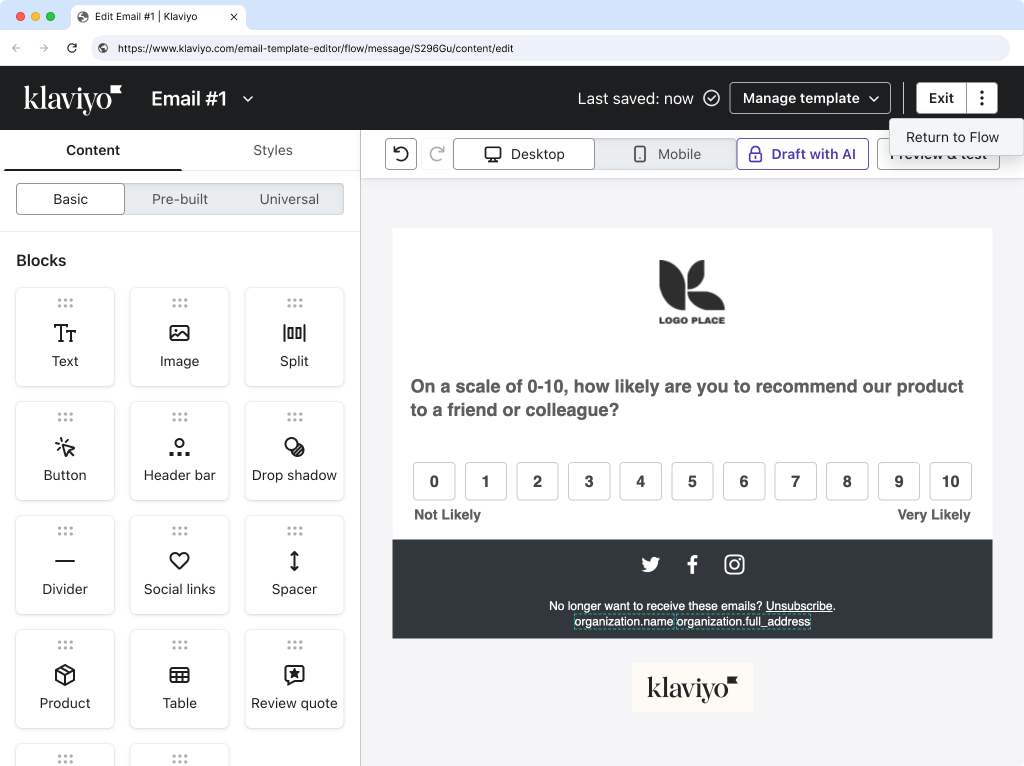Screen dimensions: 1024x766
Task: Add a Button block
Action: [65, 451]
